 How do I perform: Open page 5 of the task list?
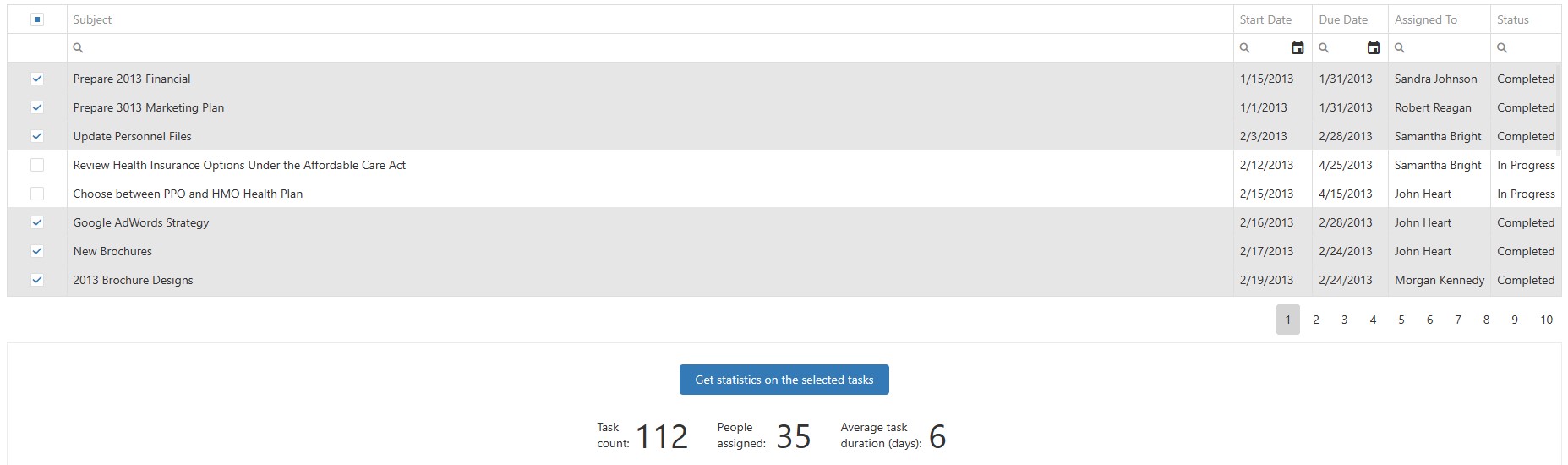1401,320
